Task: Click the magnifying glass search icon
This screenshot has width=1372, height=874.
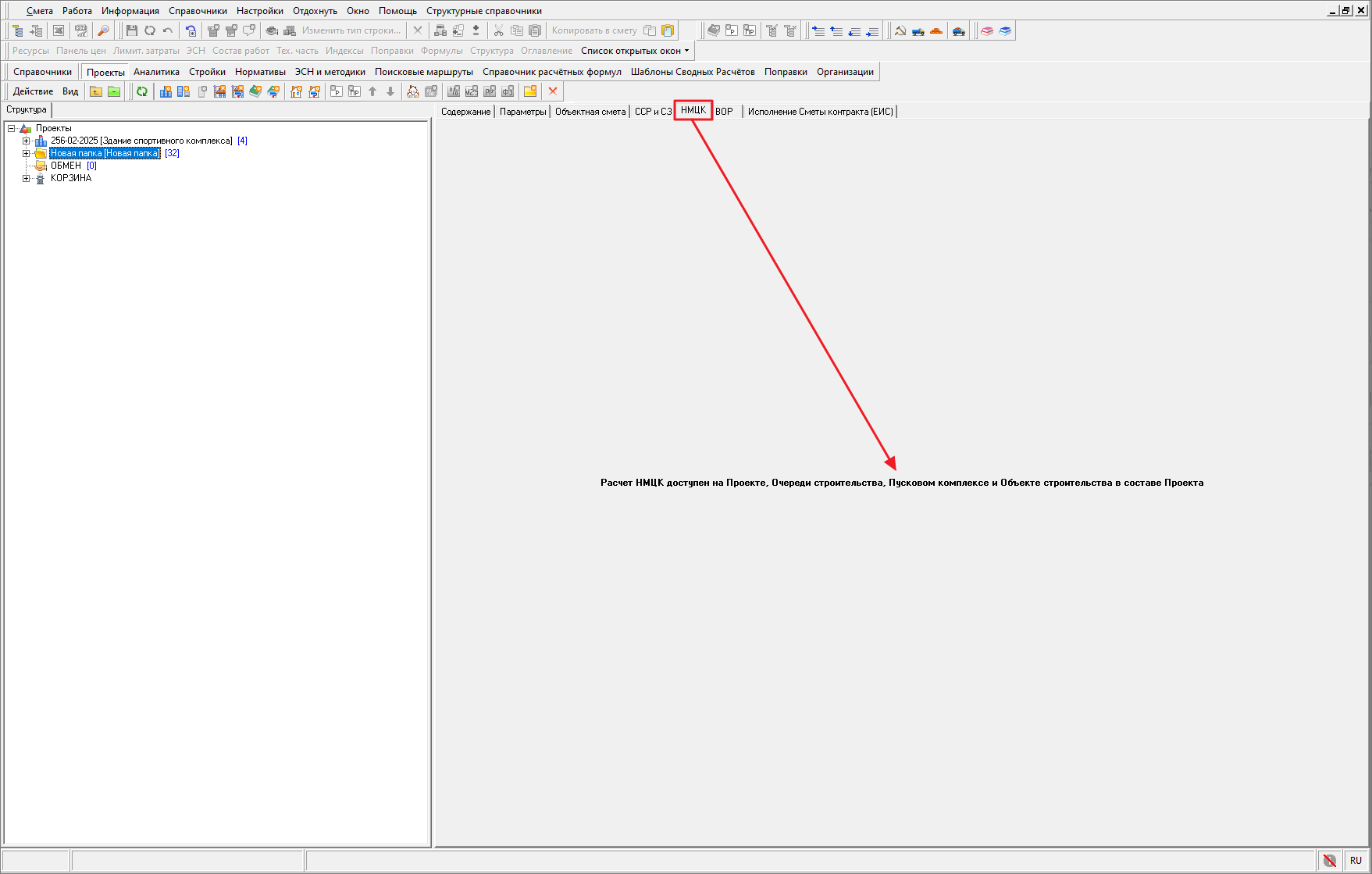Action: 103,30
